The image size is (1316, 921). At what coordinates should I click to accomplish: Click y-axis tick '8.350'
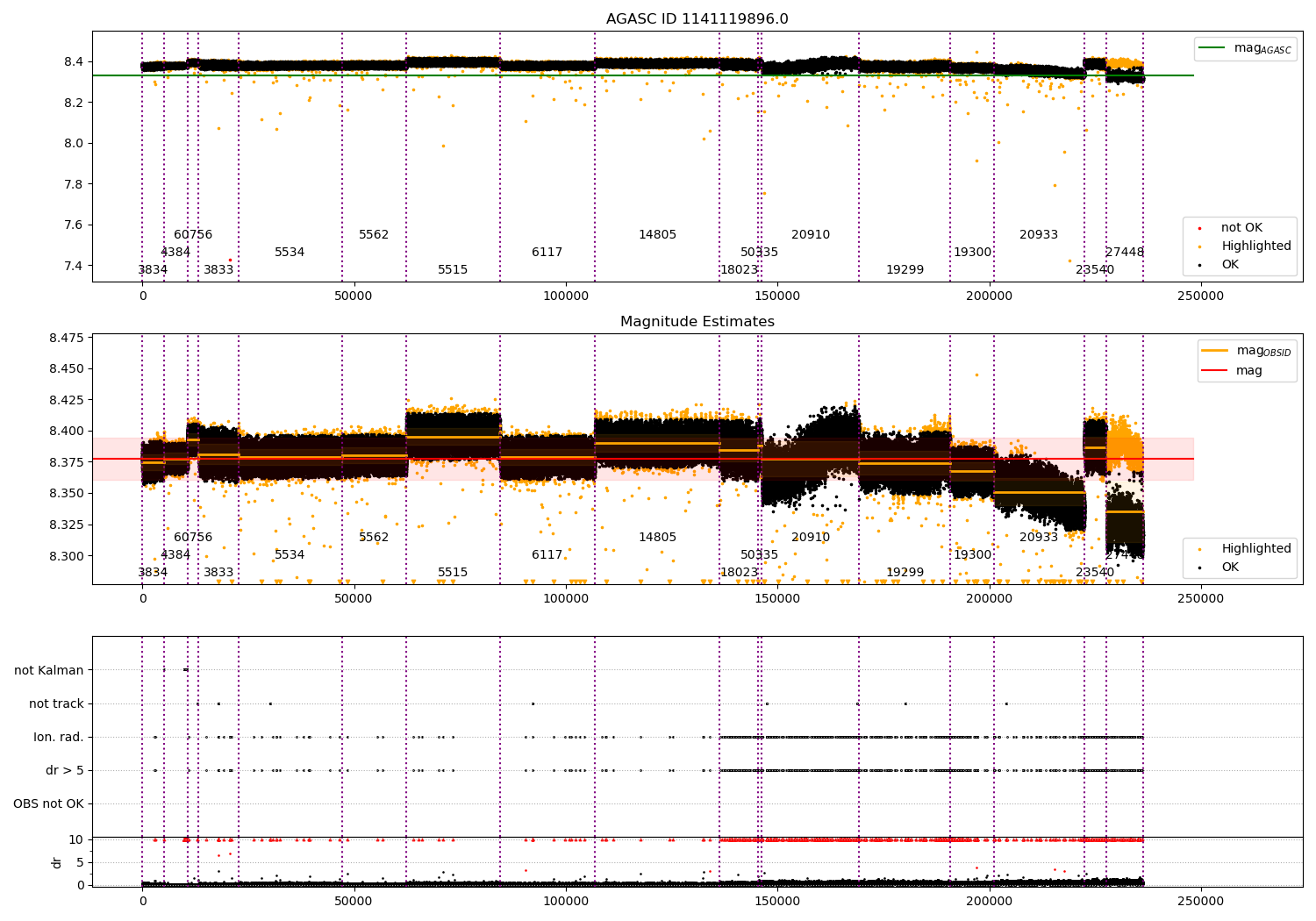tap(67, 494)
